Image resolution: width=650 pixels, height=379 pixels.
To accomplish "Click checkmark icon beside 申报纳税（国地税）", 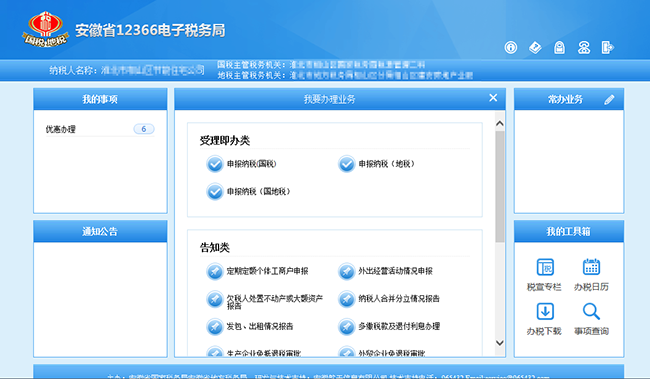I will (215, 192).
